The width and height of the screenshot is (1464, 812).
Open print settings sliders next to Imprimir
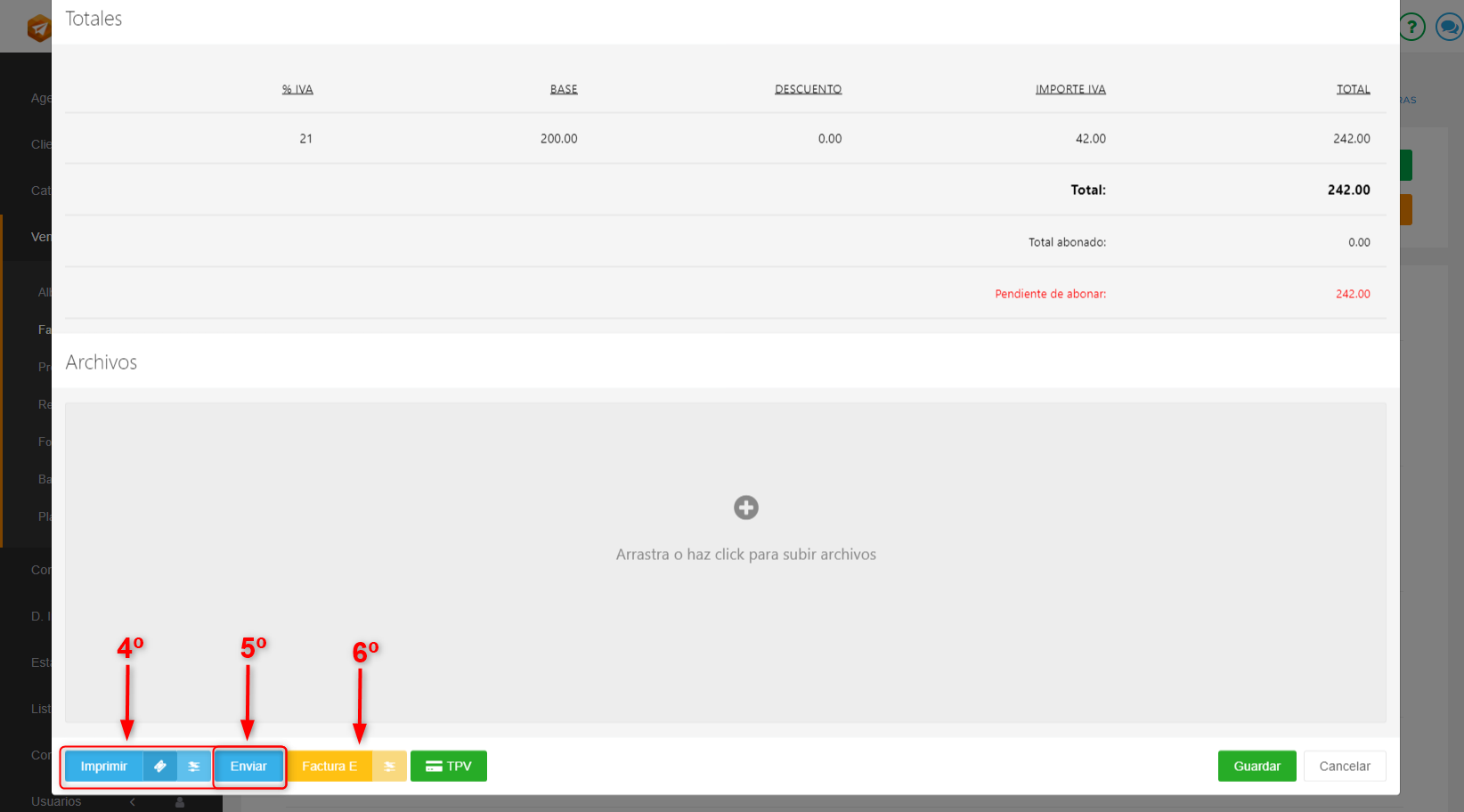click(194, 766)
